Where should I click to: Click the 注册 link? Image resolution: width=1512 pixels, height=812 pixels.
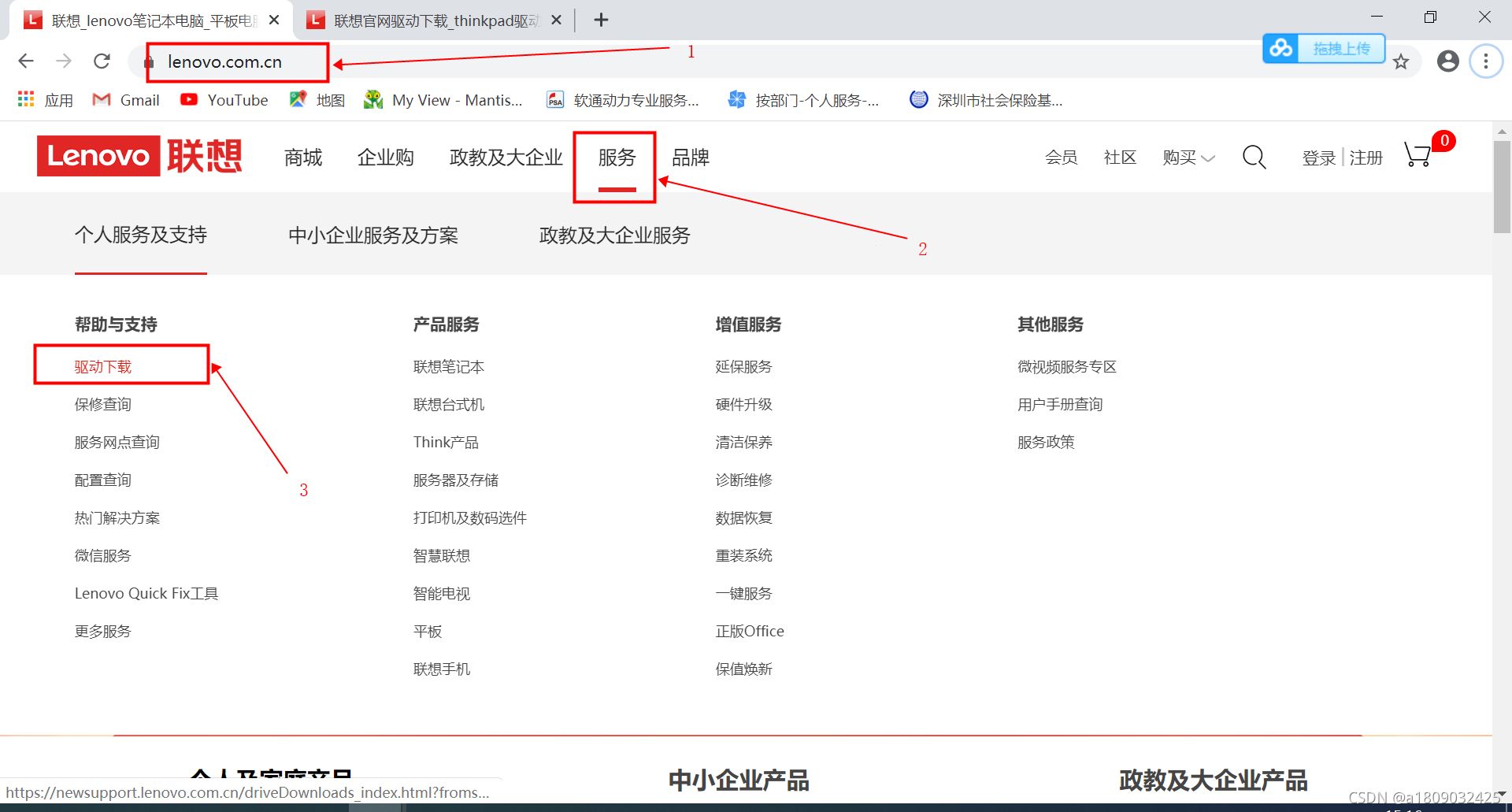(x=1366, y=158)
